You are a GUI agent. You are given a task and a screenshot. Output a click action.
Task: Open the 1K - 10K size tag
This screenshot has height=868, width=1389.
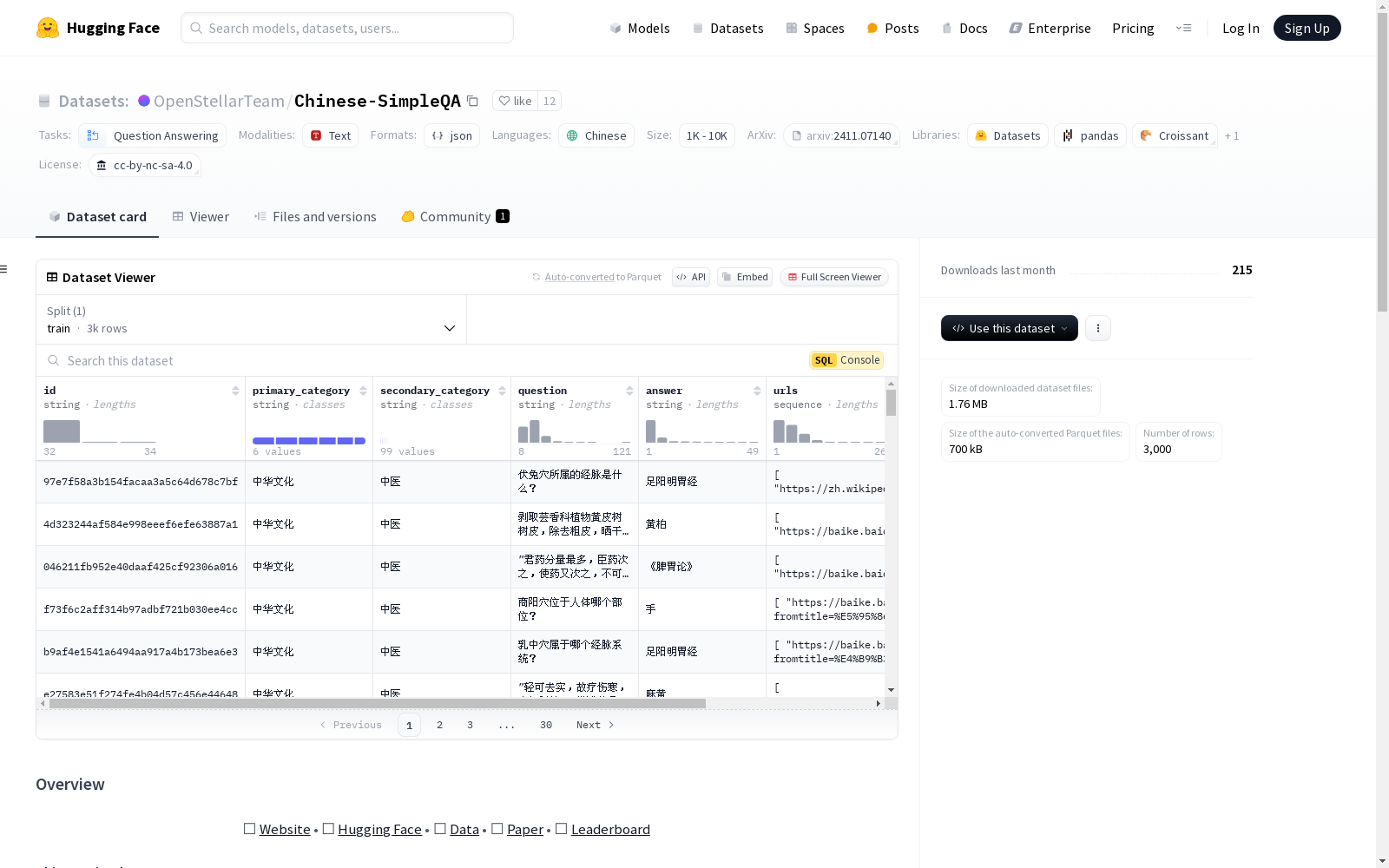707,135
